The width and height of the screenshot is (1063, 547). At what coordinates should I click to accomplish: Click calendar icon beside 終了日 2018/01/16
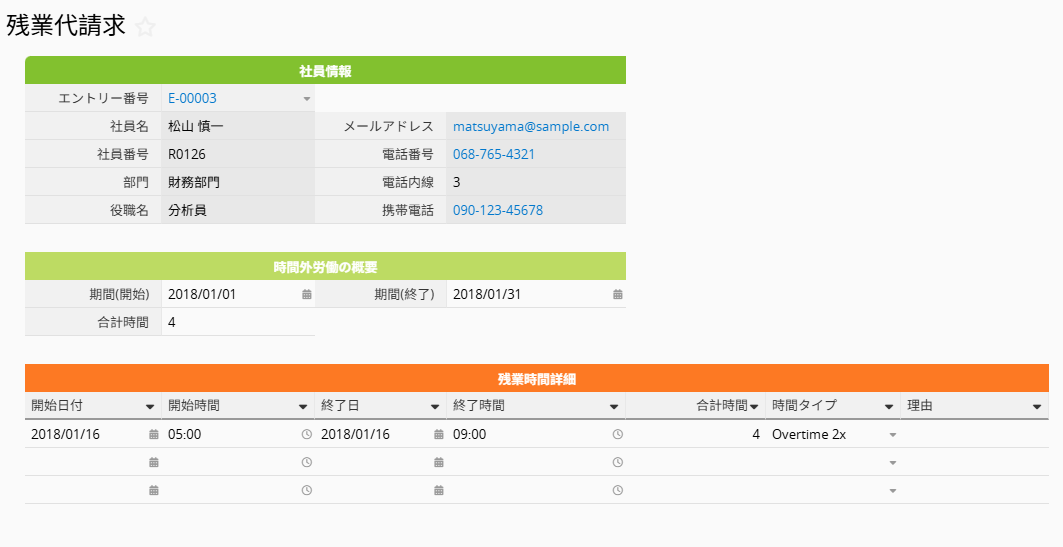pyautogui.click(x=438, y=435)
